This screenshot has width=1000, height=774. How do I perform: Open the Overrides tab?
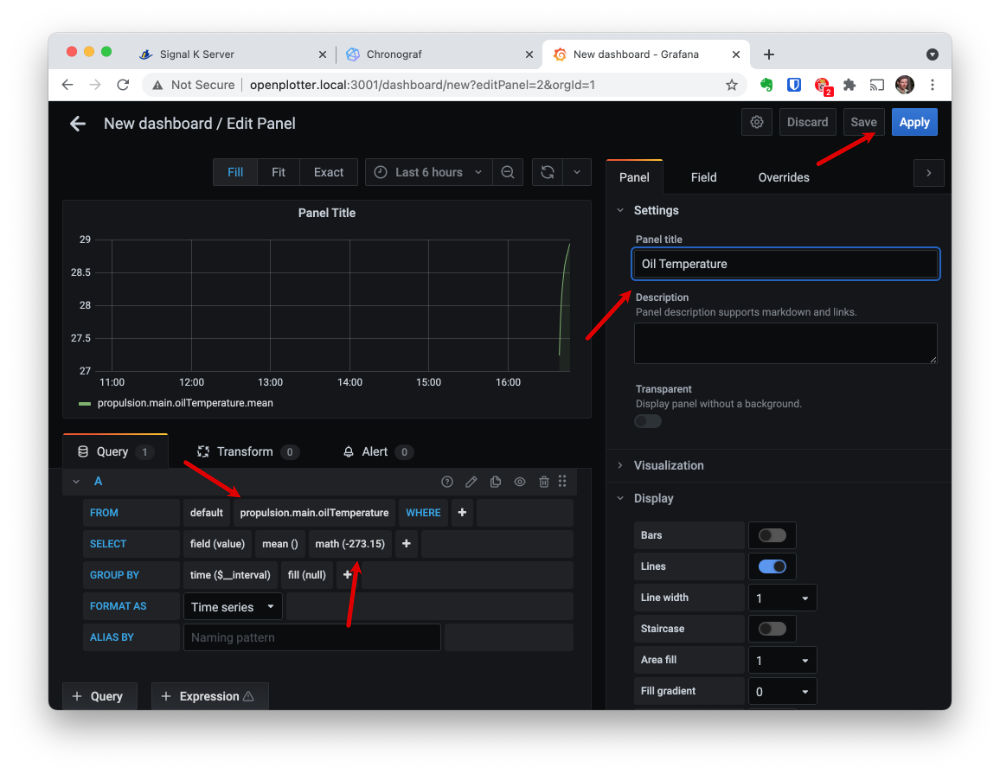point(783,177)
